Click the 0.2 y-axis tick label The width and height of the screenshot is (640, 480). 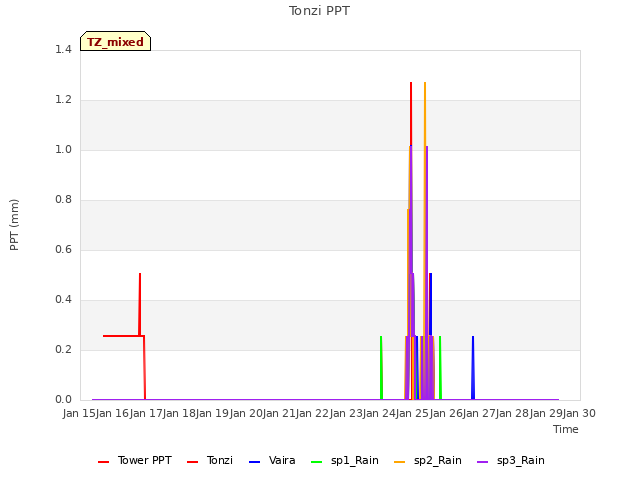tap(63, 349)
